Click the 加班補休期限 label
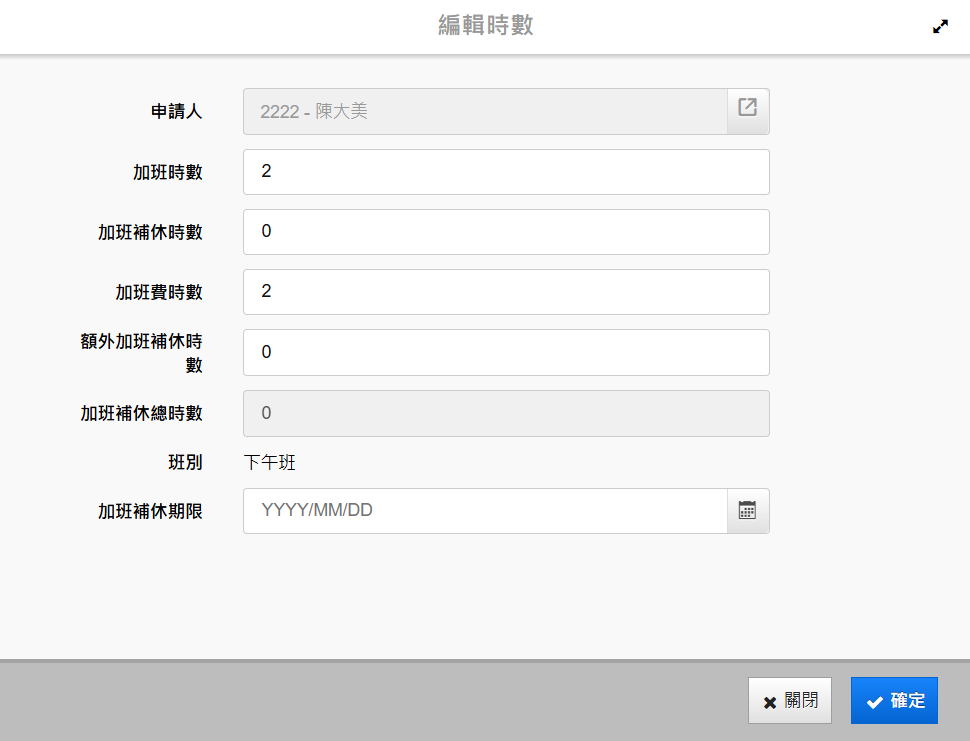The height and width of the screenshot is (741, 970). click(150, 511)
